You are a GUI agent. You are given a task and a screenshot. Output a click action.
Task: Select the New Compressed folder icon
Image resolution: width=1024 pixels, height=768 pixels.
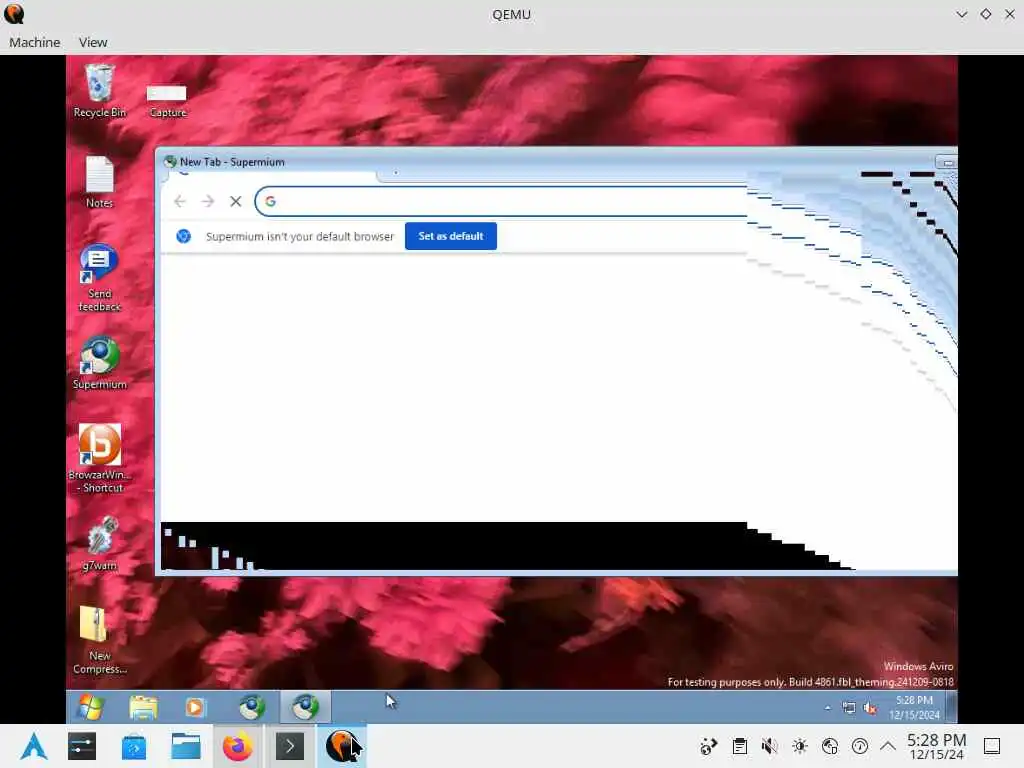(x=99, y=640)
